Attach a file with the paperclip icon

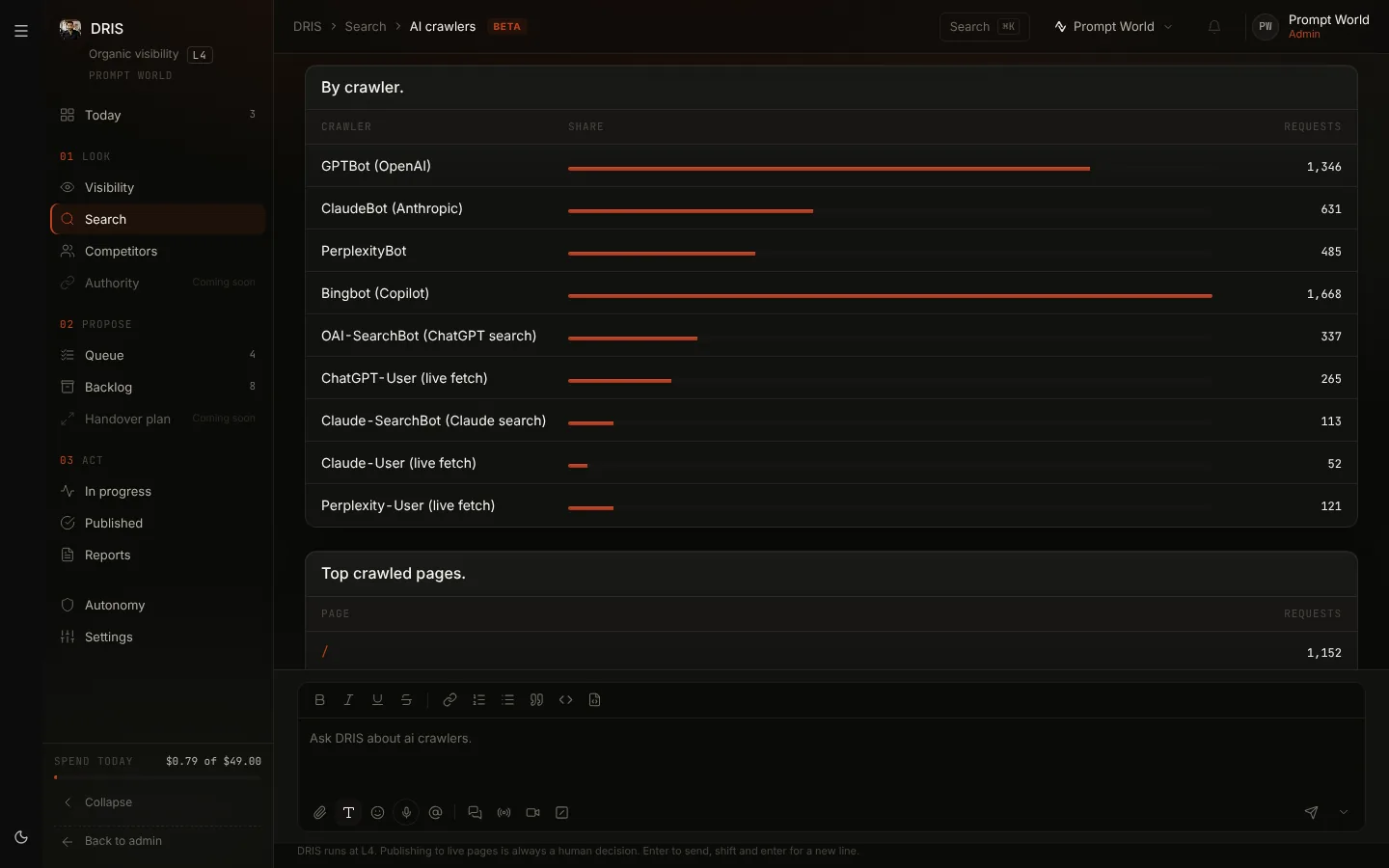tap(320, 813)
